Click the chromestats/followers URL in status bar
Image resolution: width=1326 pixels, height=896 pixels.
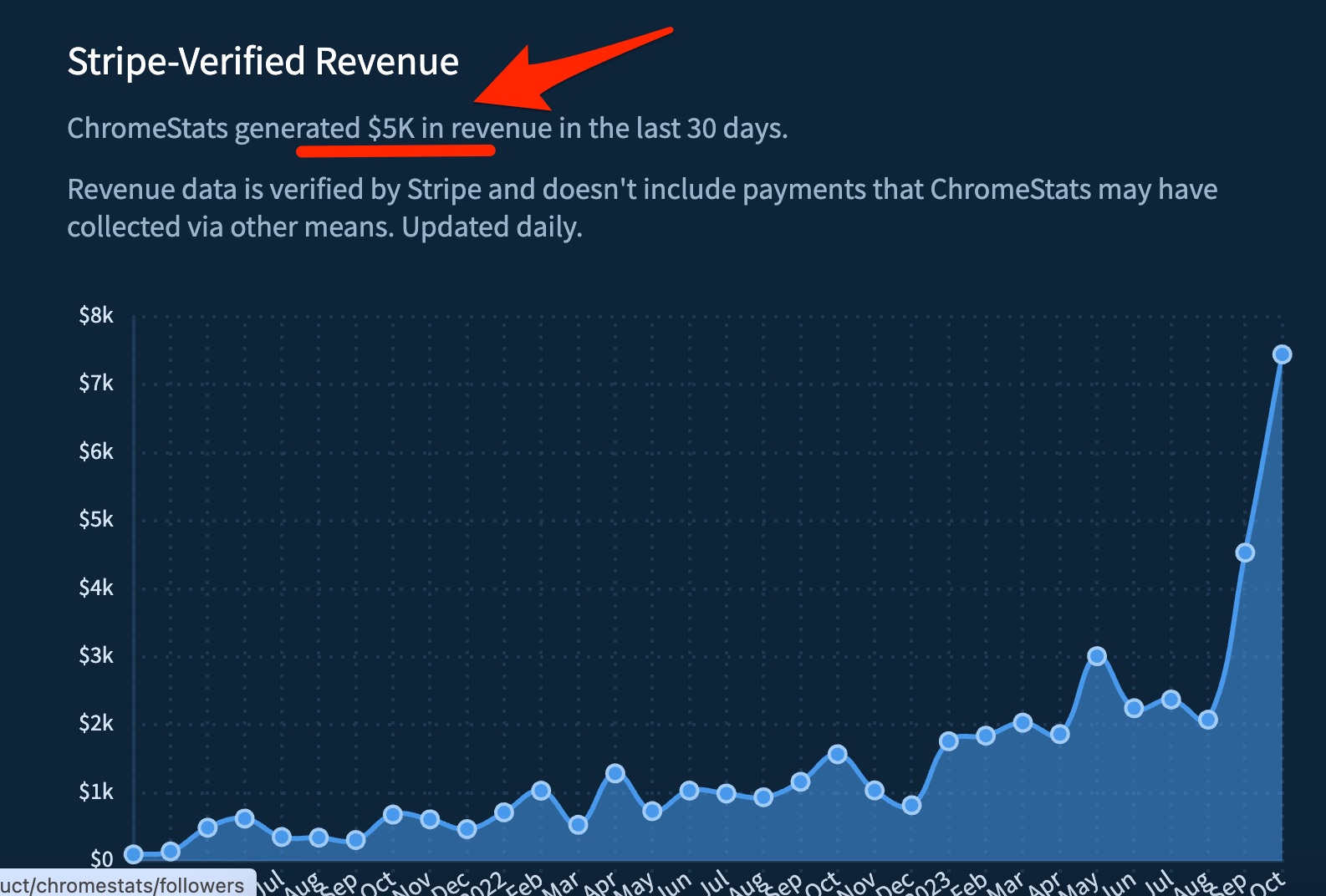coord(122,885)
